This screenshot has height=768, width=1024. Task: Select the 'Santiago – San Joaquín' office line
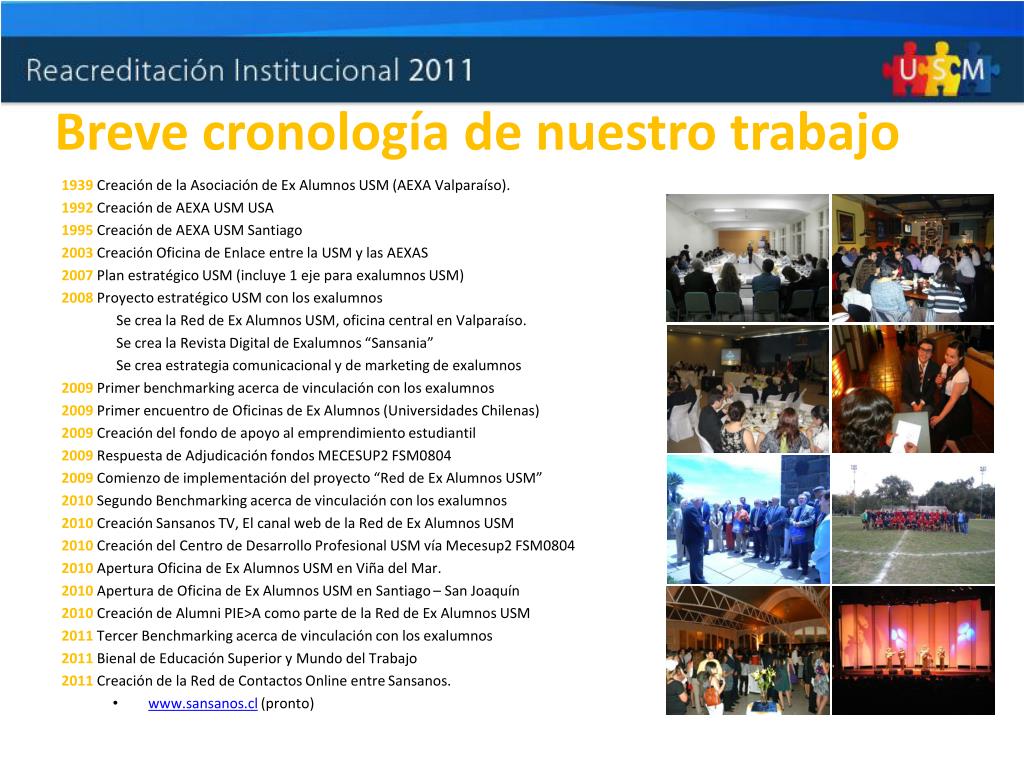[x=291, y=590]
